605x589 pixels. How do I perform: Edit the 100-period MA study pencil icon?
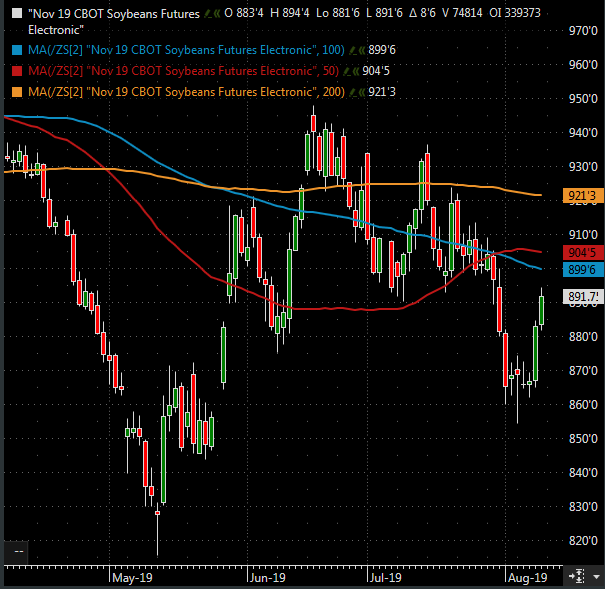(x=353, y=50)
